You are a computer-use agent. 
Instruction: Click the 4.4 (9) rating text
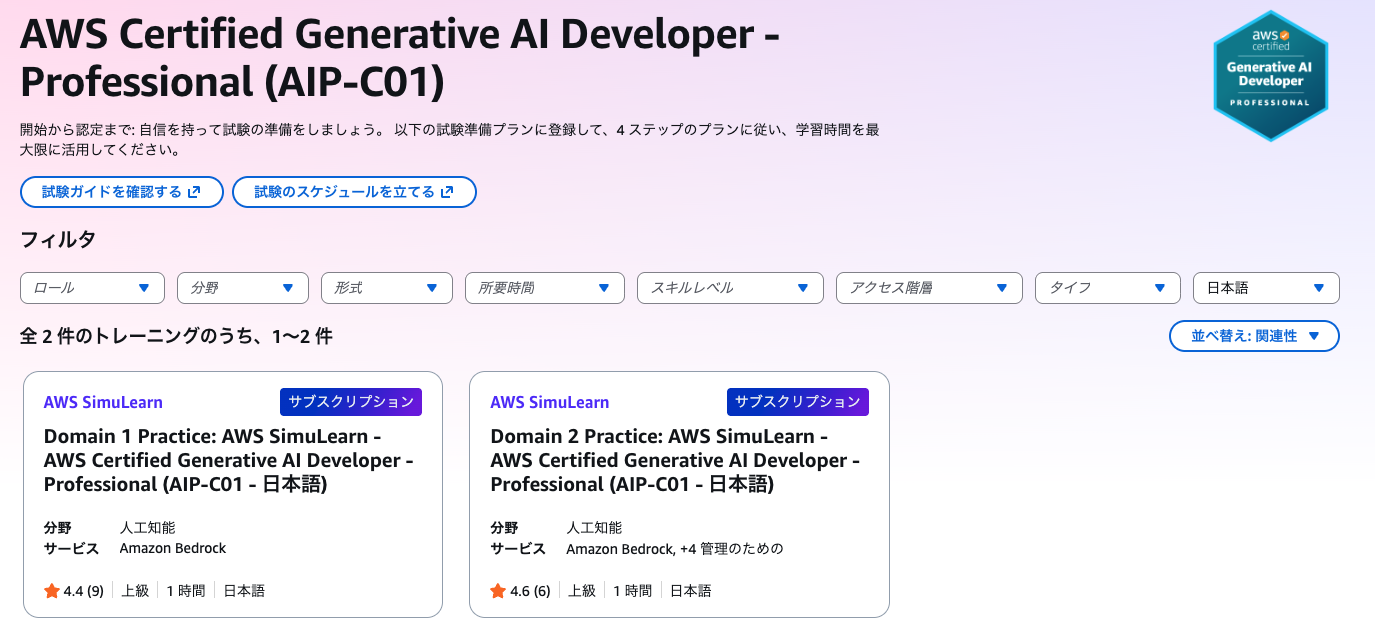click(x=84, y=591)
